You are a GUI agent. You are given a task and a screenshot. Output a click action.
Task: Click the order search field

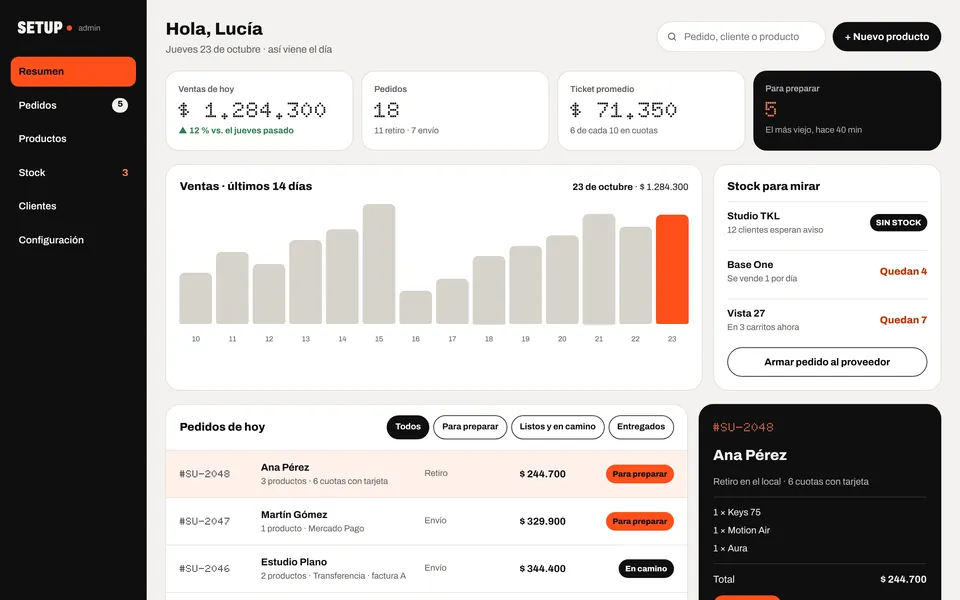pyautogui.click(x=741, y=37)
